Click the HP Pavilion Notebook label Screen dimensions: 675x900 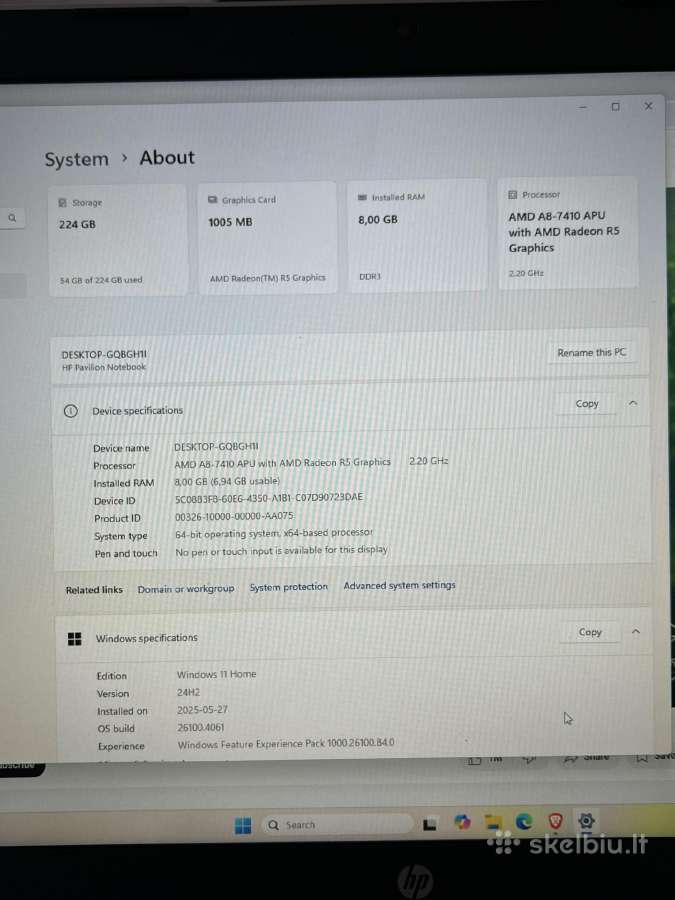tap(104, 367)
